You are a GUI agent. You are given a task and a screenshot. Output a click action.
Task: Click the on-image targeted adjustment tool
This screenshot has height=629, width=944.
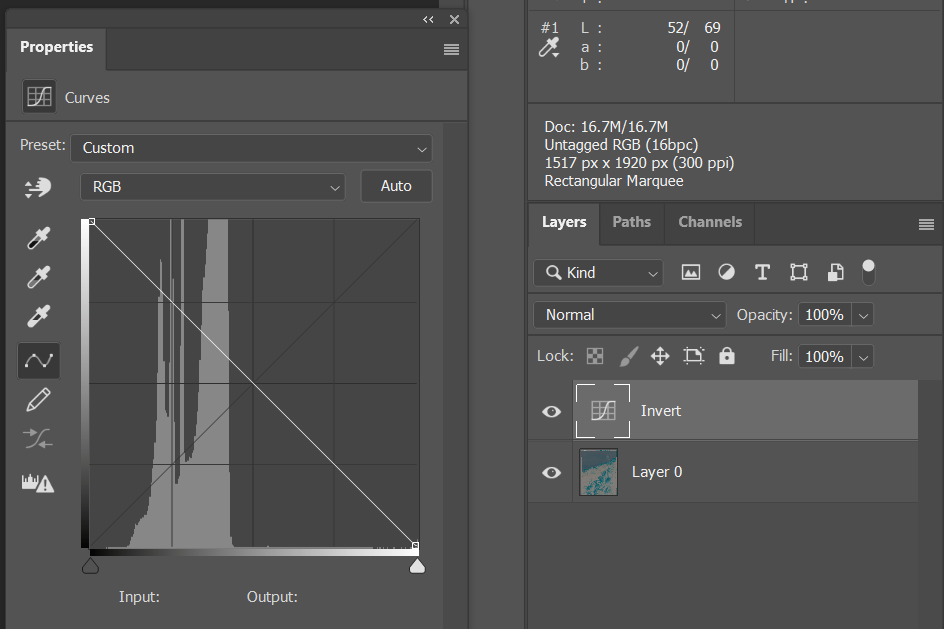38,187
